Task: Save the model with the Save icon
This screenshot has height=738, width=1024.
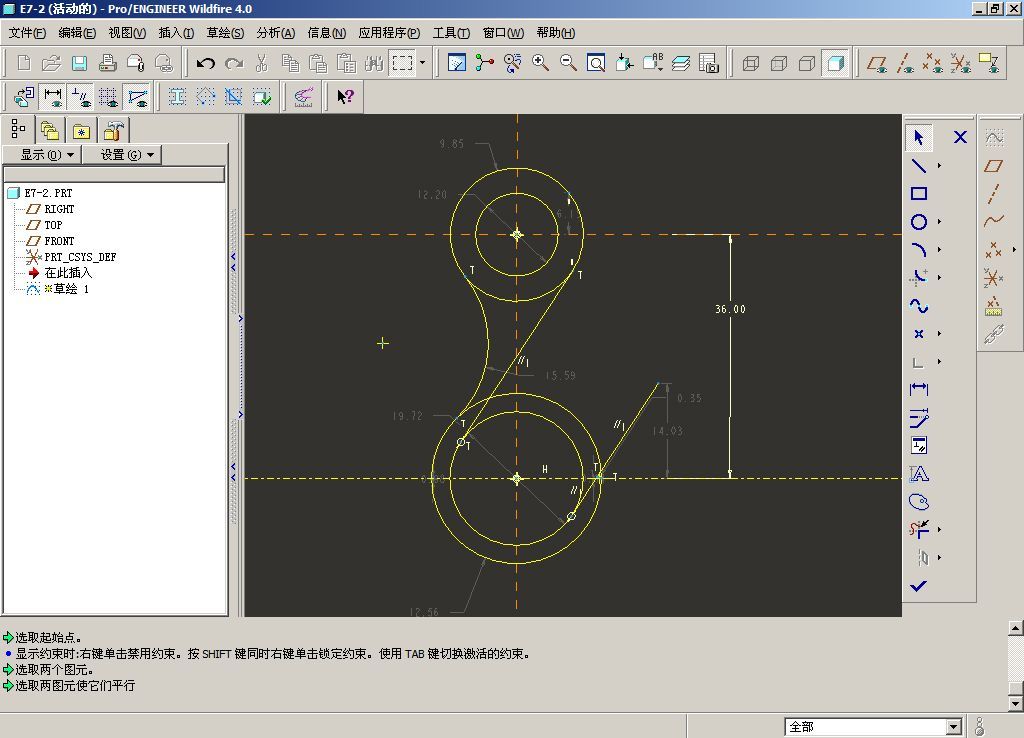Action: coord(79,63)
